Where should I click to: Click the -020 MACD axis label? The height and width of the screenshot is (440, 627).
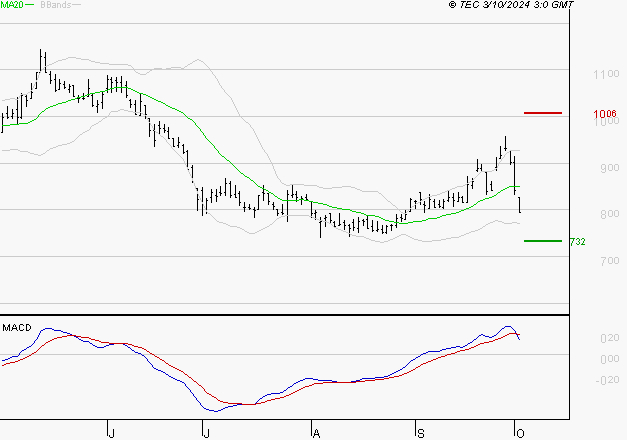tap(607, 380)
